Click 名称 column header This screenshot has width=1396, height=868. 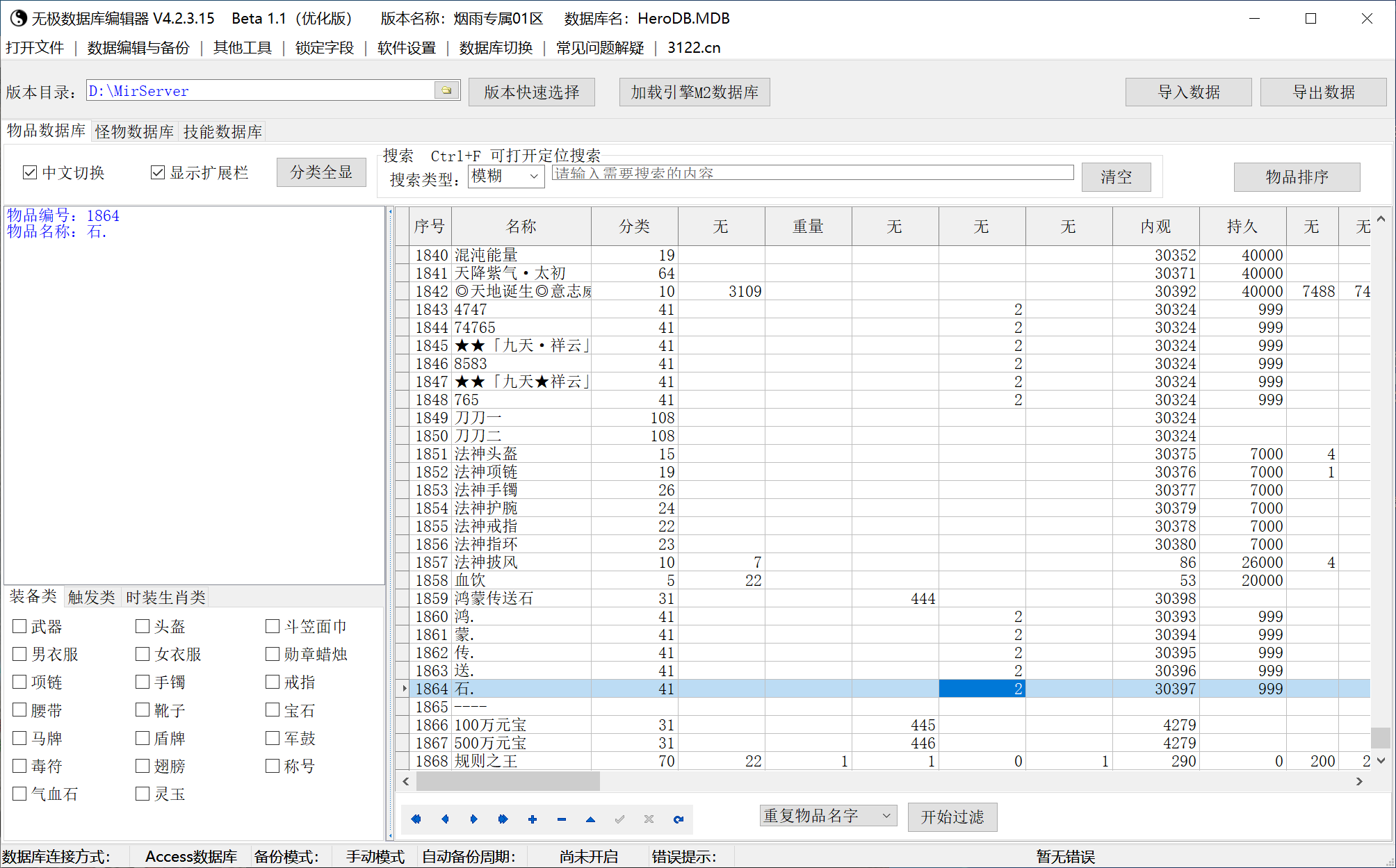click(521, 226)
